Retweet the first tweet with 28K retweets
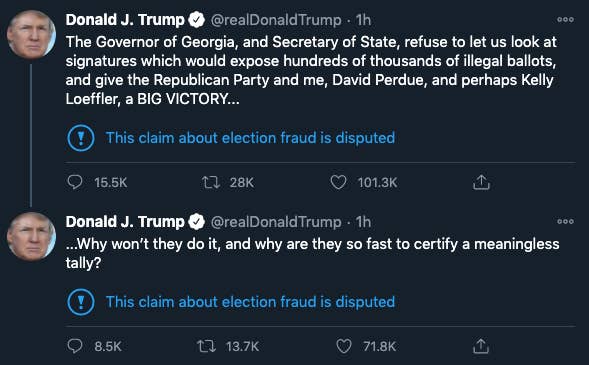Screen dimensions: 589x365 (x=211, y=182)
